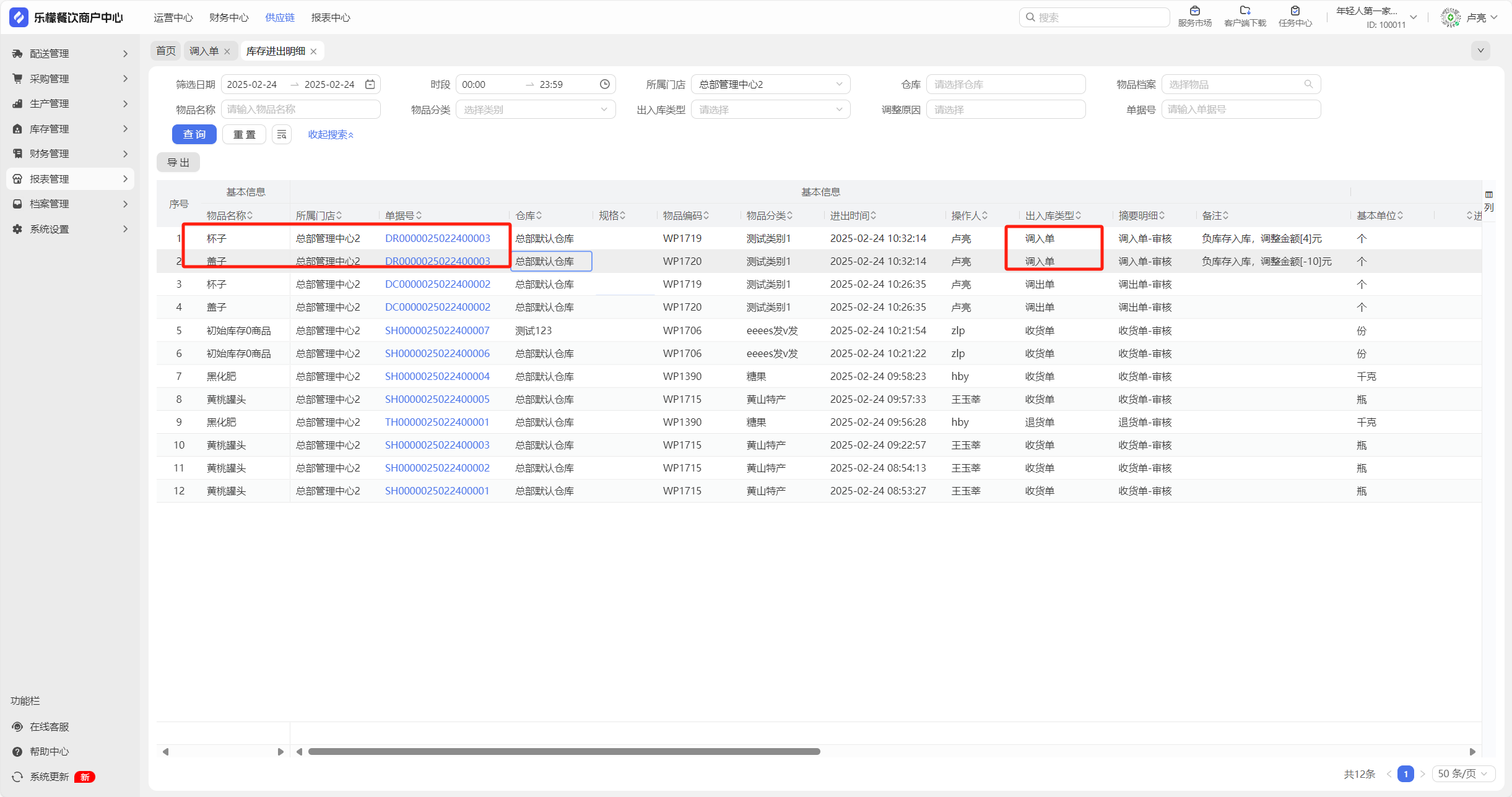Close the 调入单 tab
Screen dimensions: 1512x797
(227, 51)
